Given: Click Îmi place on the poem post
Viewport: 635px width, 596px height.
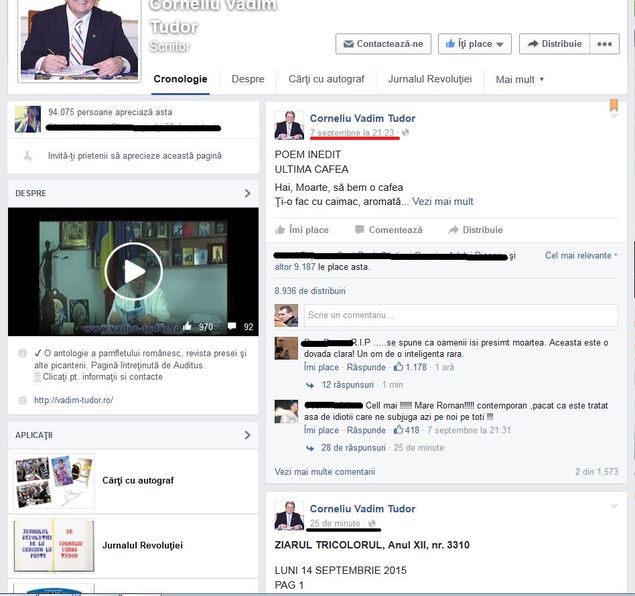Looking at the screenshot, I should (x=302, y=230).
